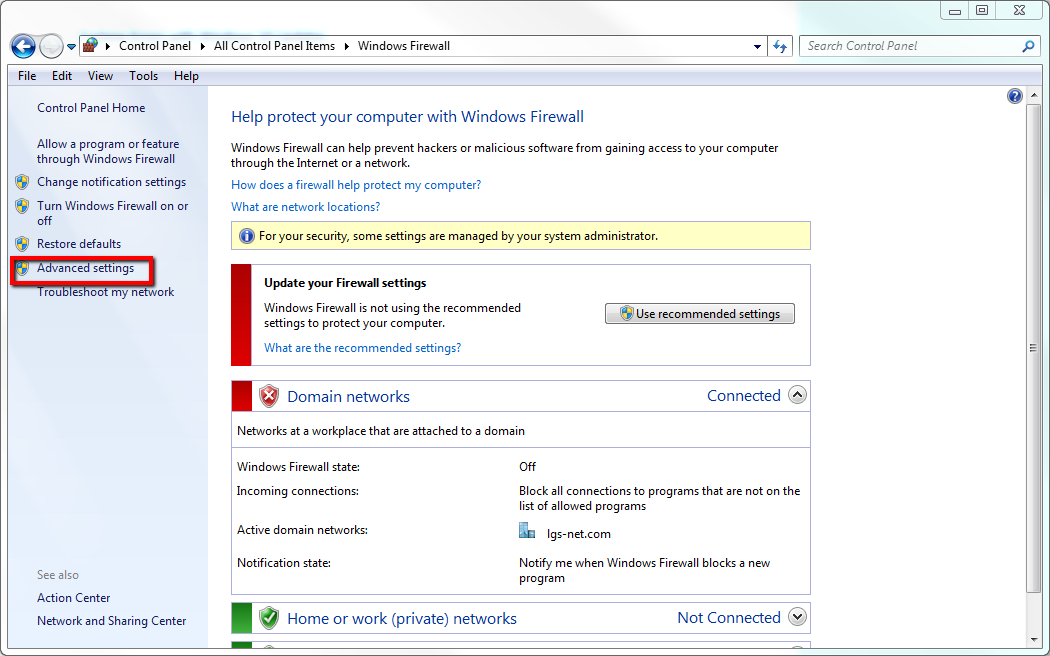Open the Tools menu
Viewport: 1050px width, 656px height.
point(143,76)
